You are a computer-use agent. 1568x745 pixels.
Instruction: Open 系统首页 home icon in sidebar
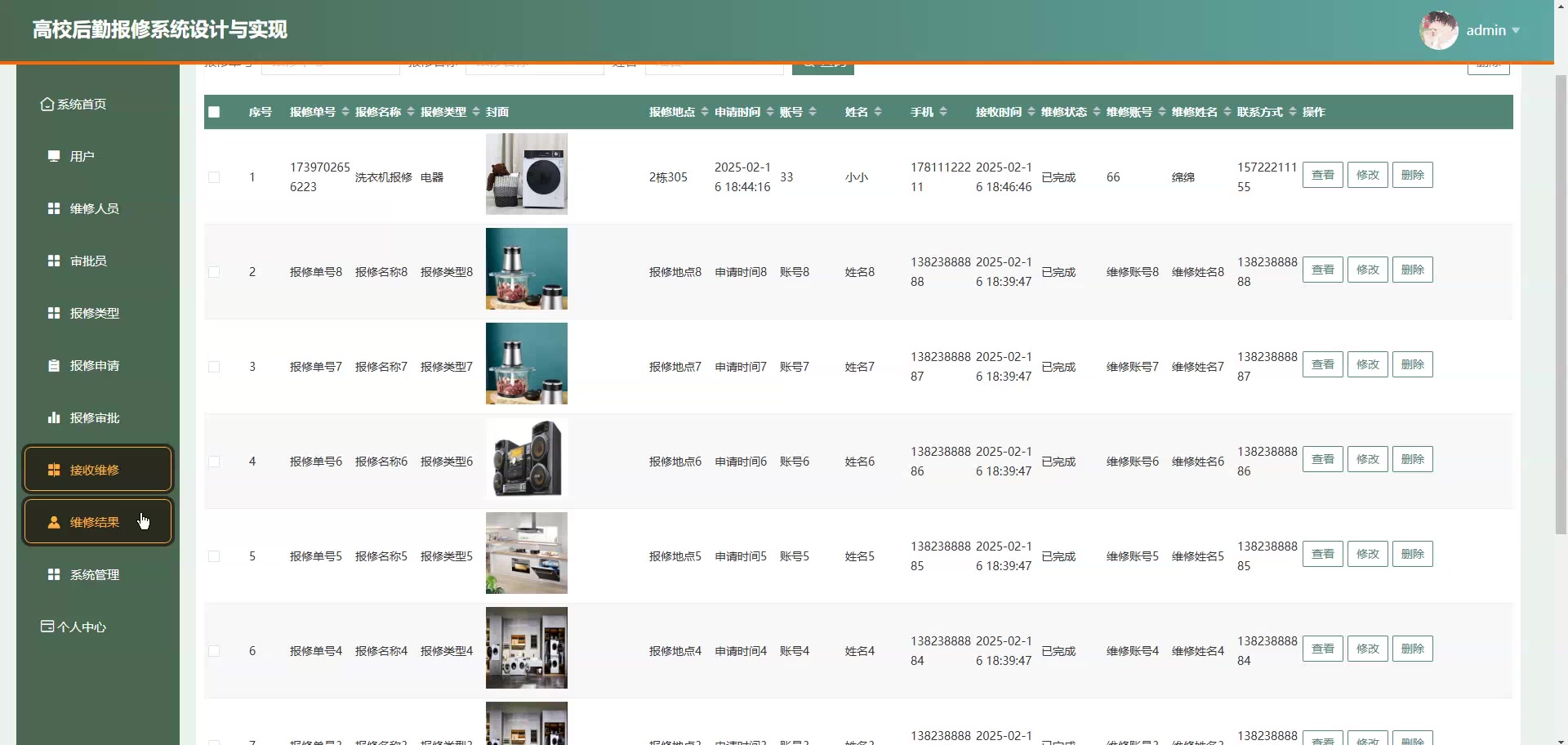coord(47,104)
